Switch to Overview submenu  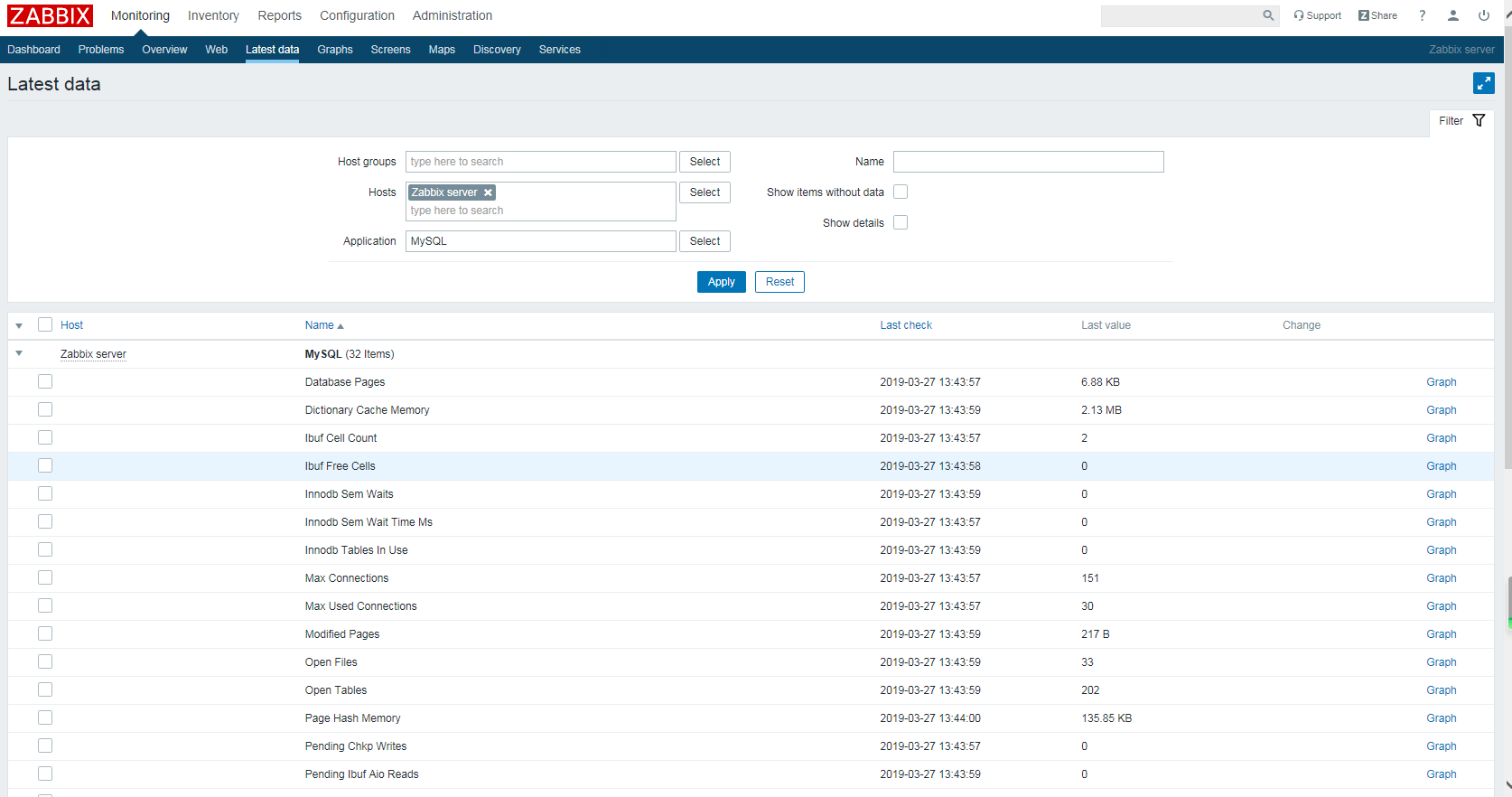pos(164,50)
